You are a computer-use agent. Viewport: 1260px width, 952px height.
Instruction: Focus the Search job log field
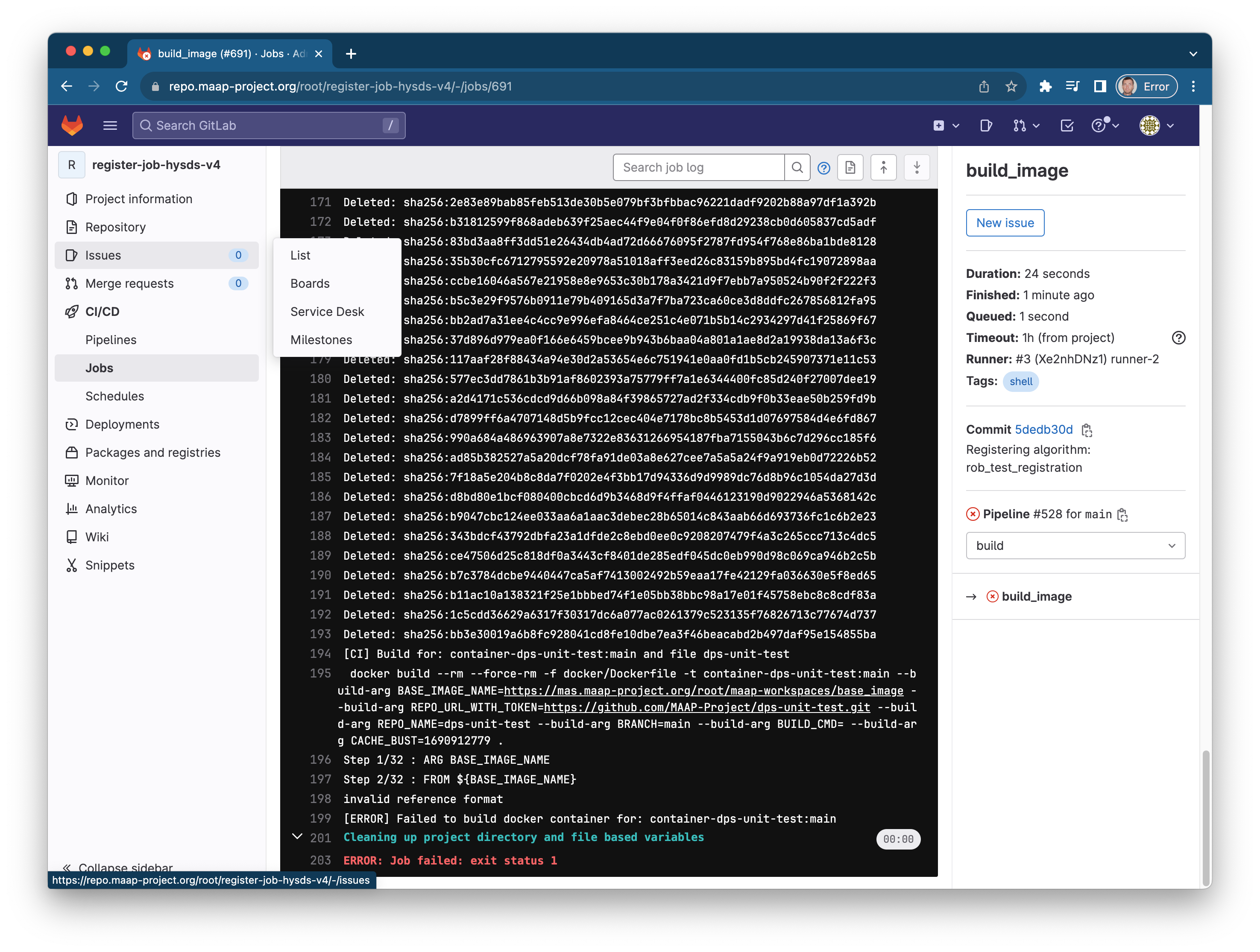point(698,167)
